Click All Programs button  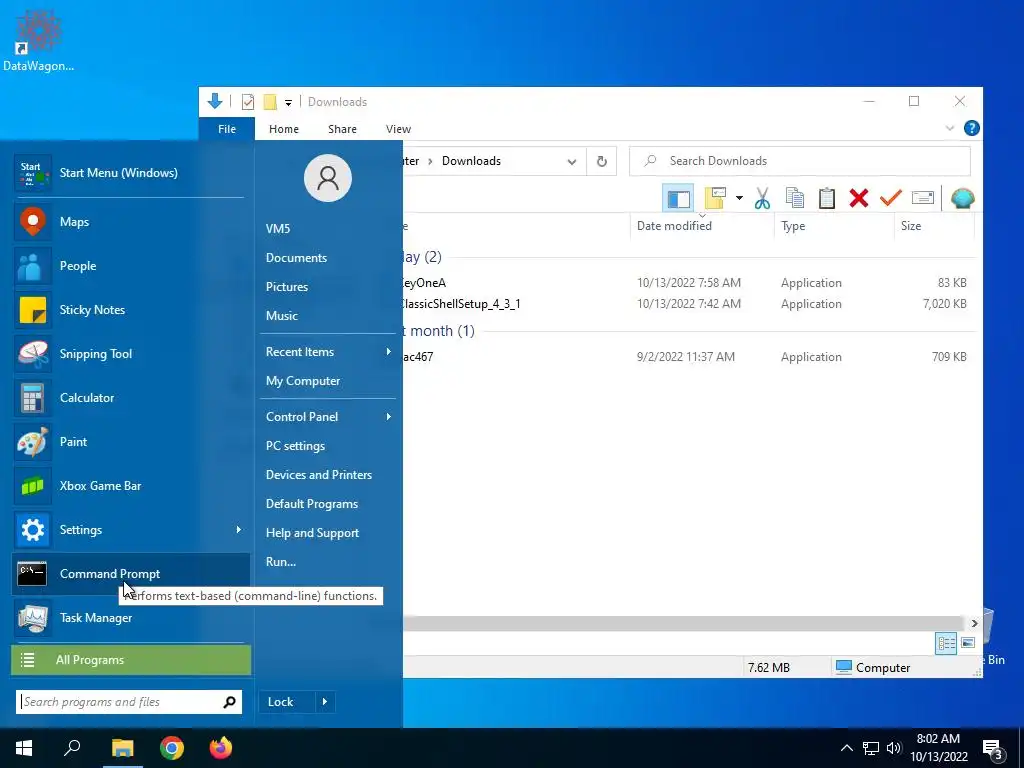point(131,660)
